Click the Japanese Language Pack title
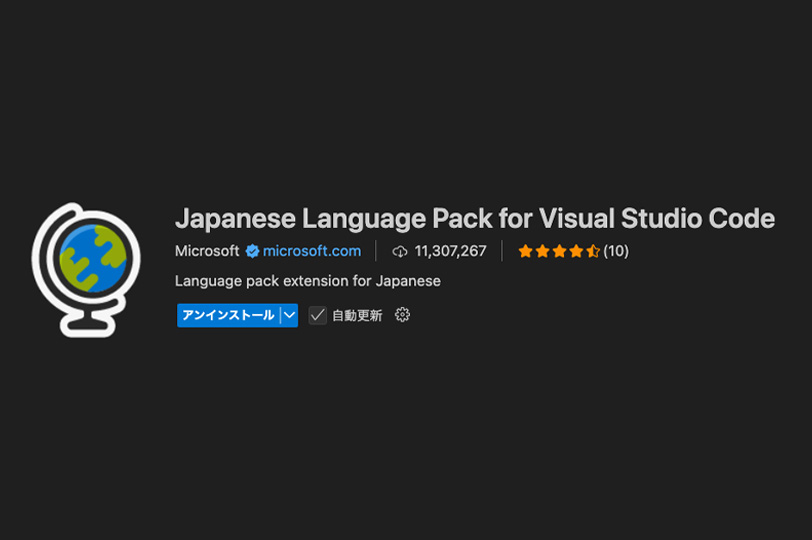The height and width of the screenshot is (540, 812). [475, 218]
